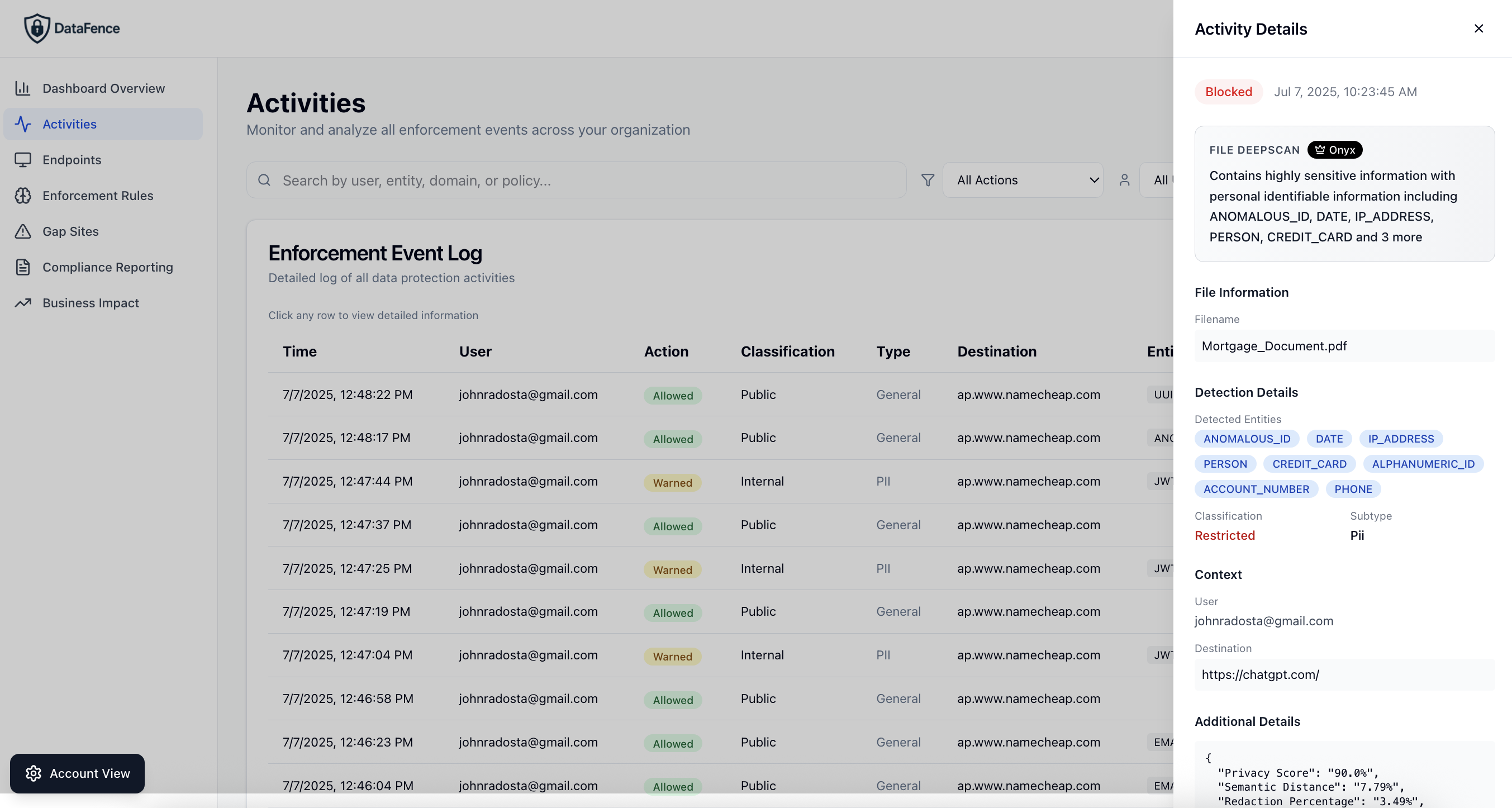Click the Destination column header
The image size is (1512, 808).
[x=997, y=351]
